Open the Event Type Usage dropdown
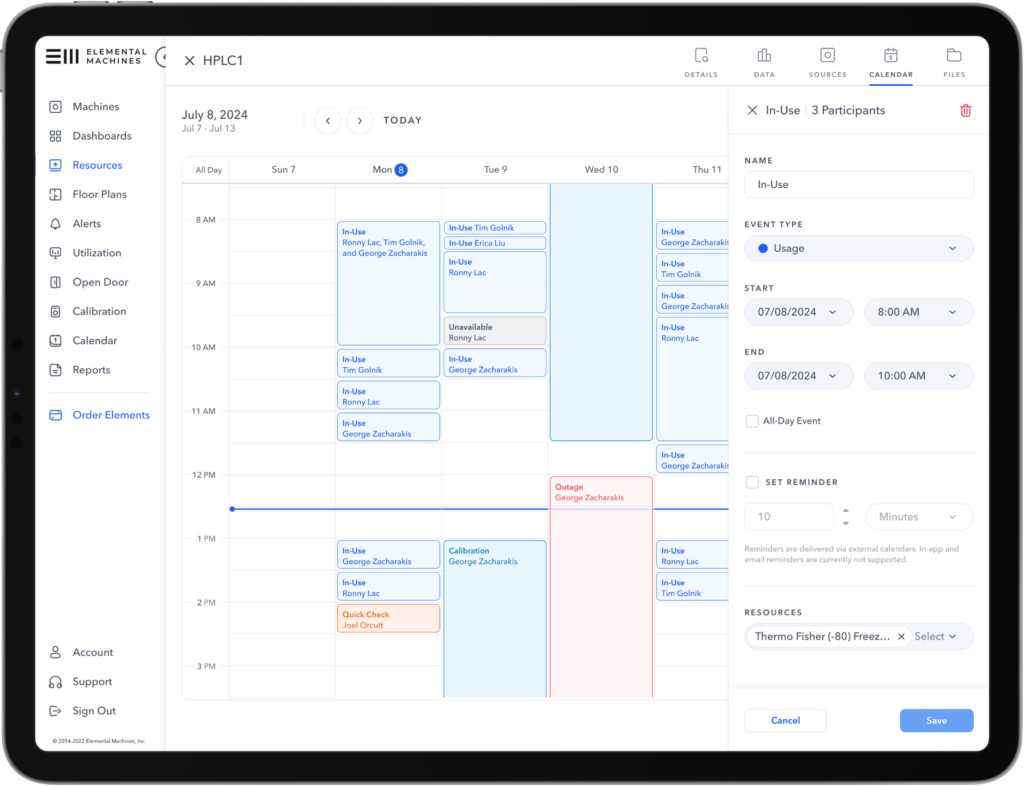Screen dimensions: 1024x786 tap(859, 249)
